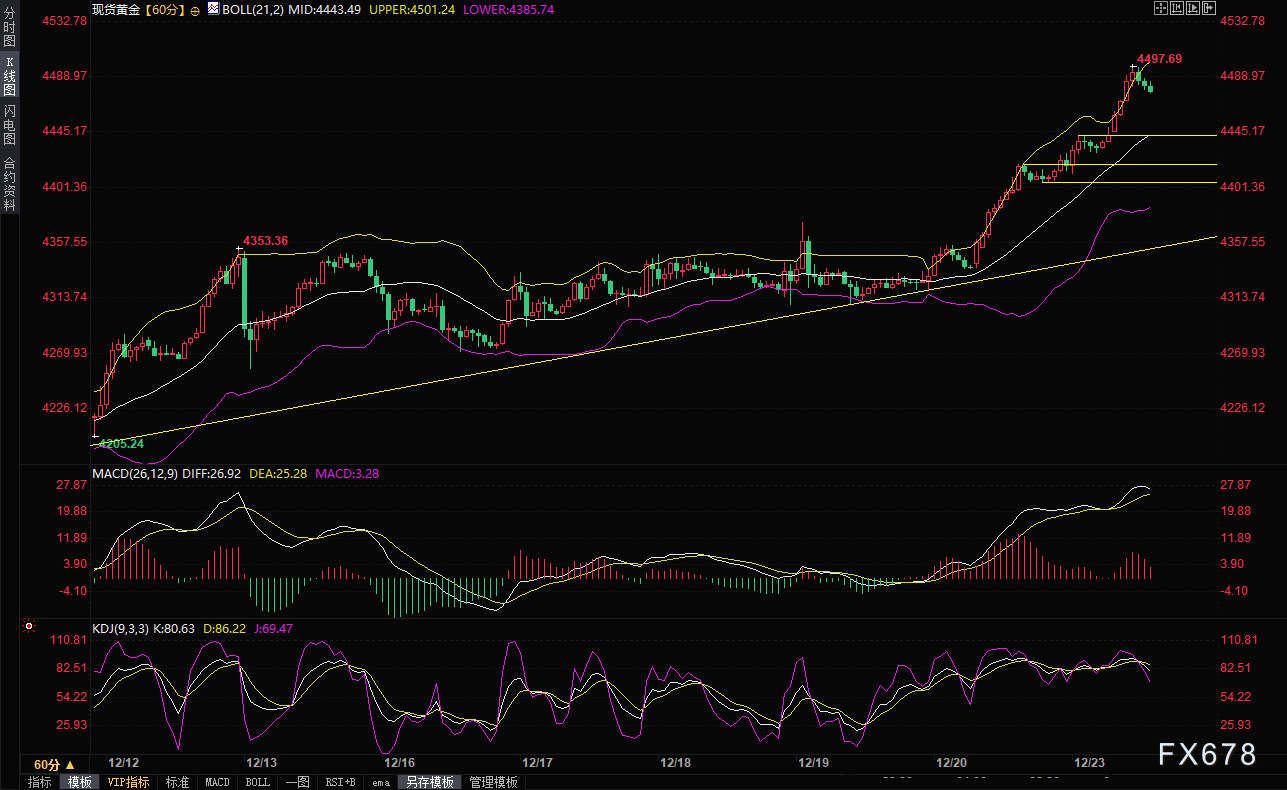Image resolution: width=1287 pixels, height=790 pixels.
Task: Click the VIP指标 button
Action: [x=128, y=782]
